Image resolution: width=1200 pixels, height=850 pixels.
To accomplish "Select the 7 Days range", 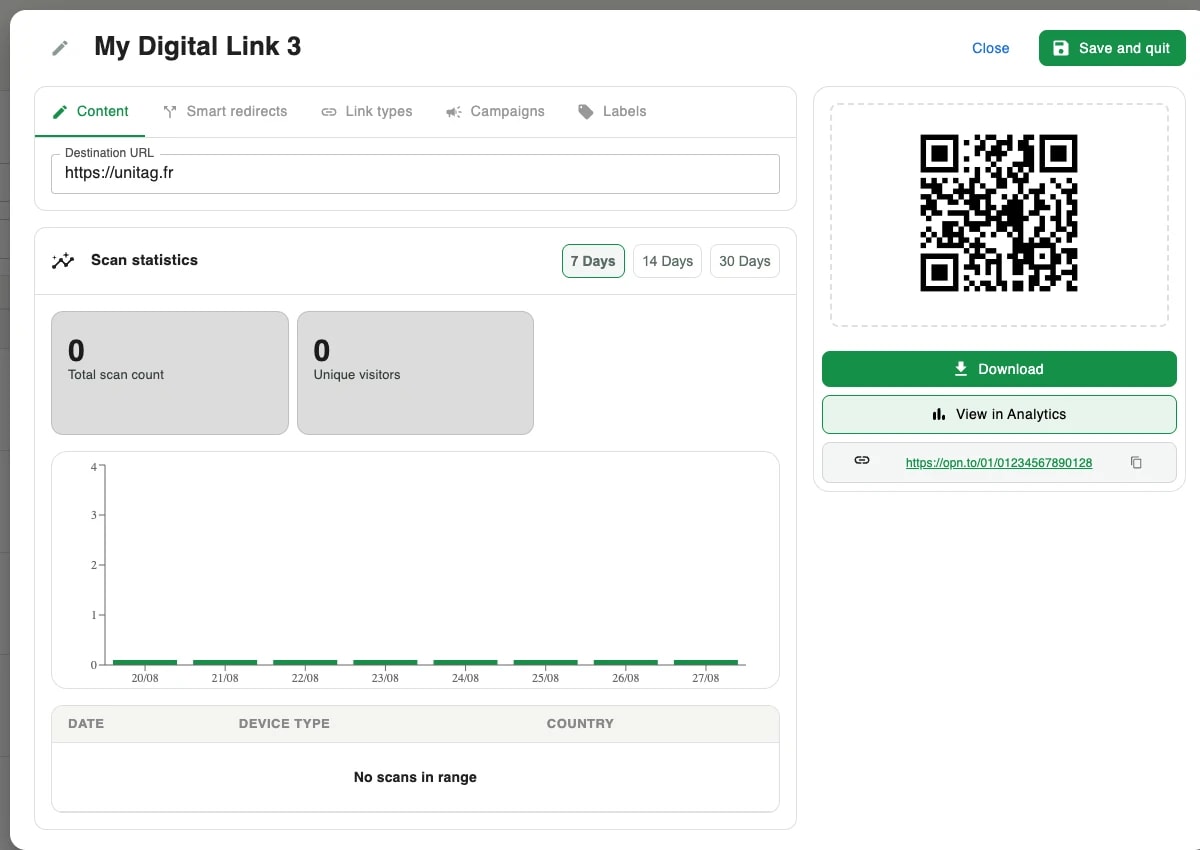I will pyautogui.click(x=593, y=261).
